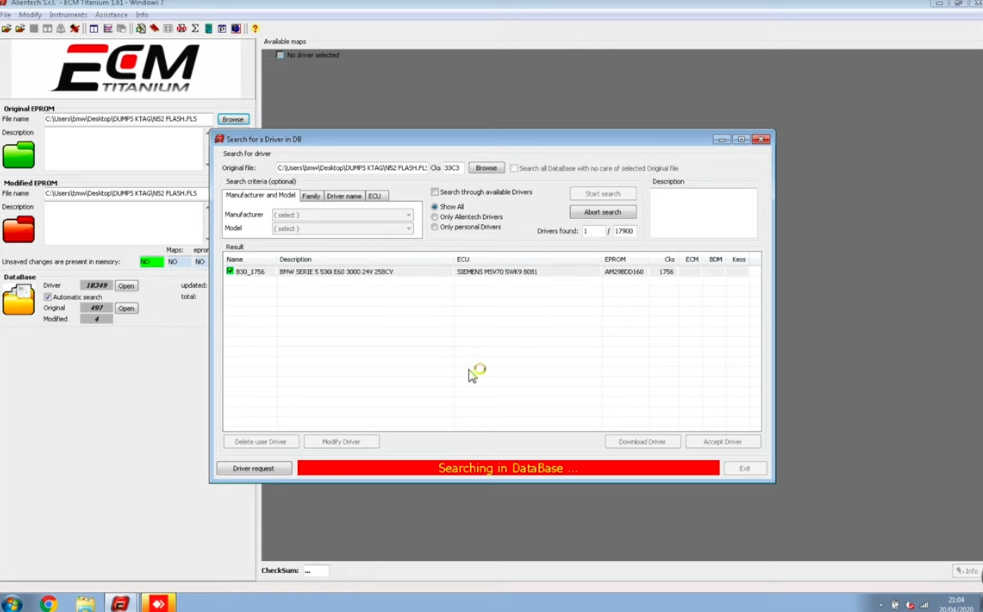Open the Modify menu

[29, 14]
